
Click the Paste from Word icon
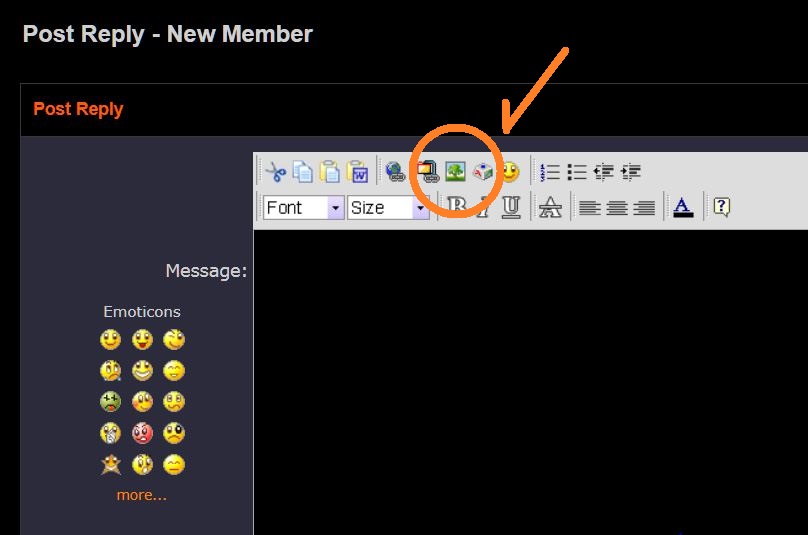(x=357, y=172)
